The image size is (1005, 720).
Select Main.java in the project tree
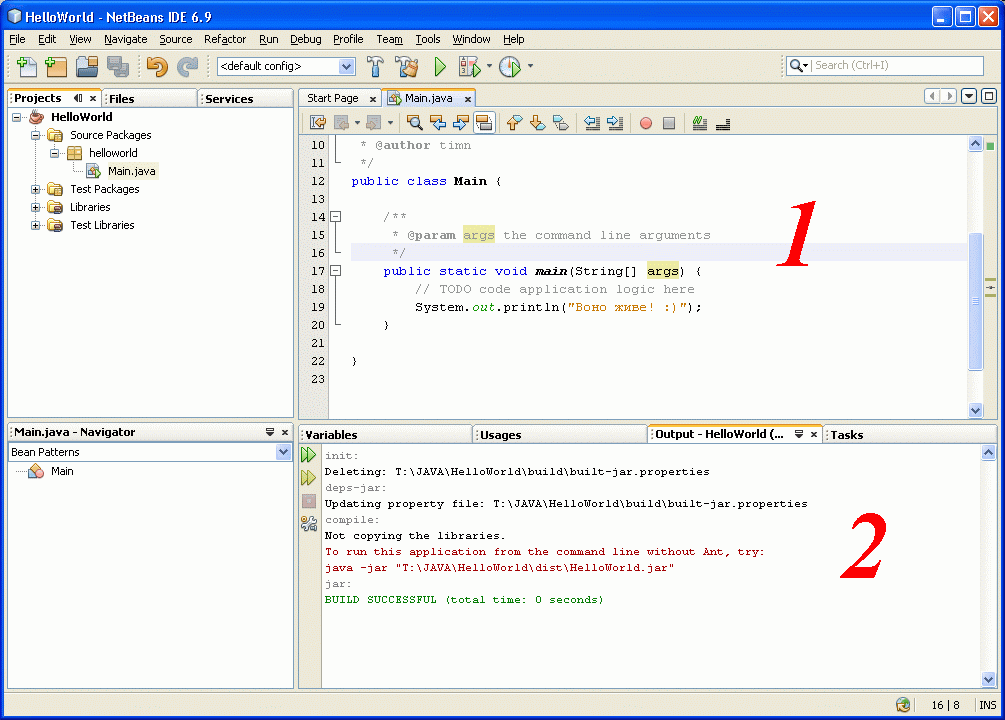pyautogui.click(x=131, y=171)
